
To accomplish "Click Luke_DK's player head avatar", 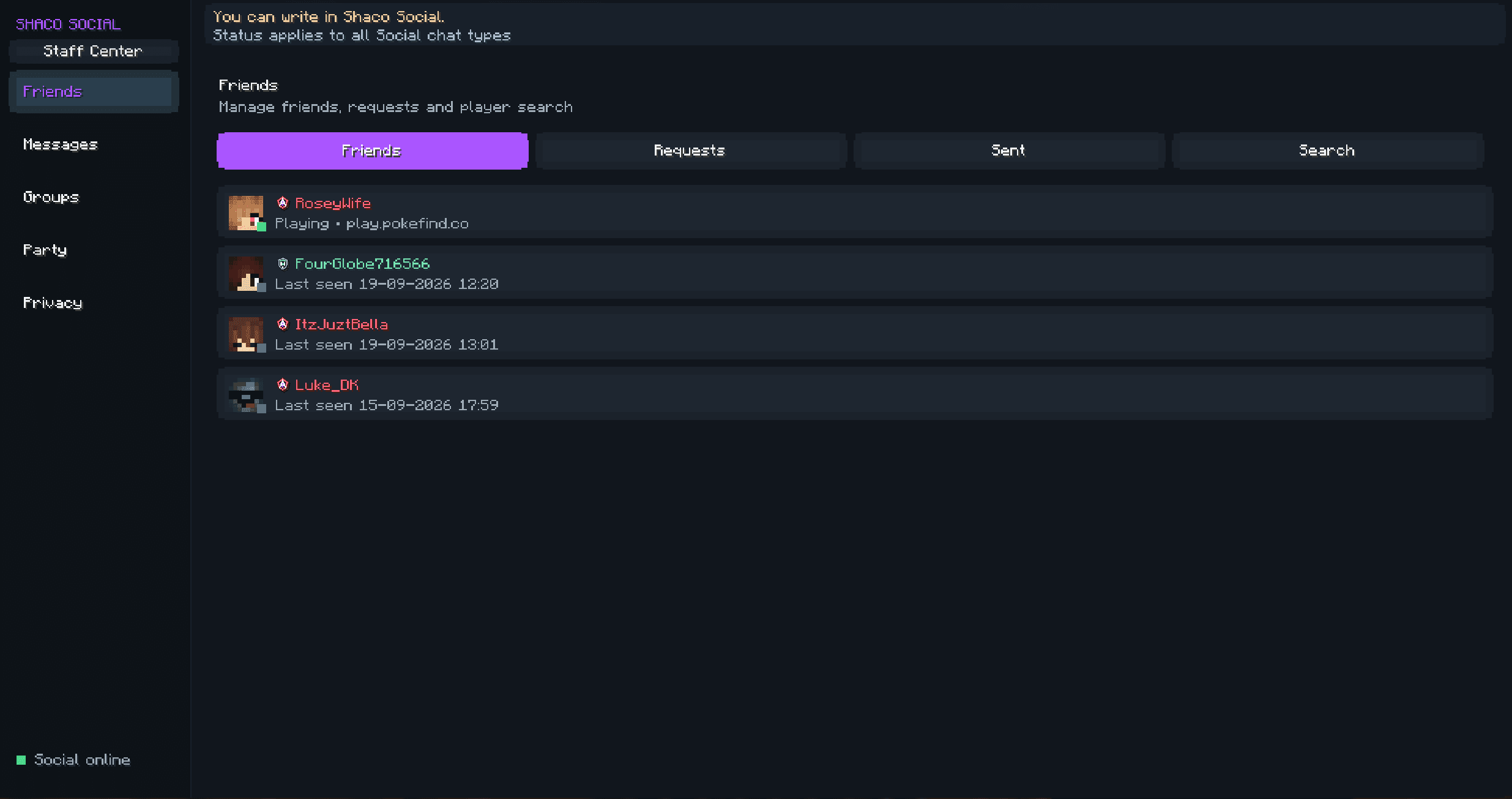I will [x=246, y=394].
